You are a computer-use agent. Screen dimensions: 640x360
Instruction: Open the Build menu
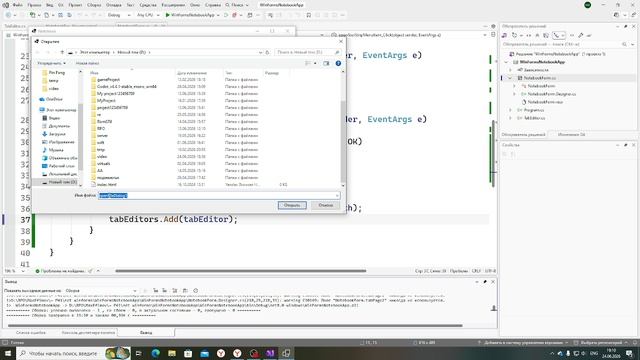click(x=94, y=5)
